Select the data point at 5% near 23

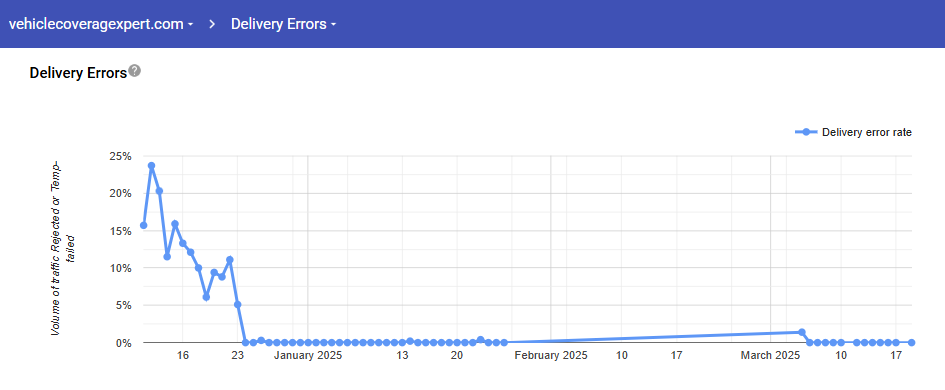(237, 304)
